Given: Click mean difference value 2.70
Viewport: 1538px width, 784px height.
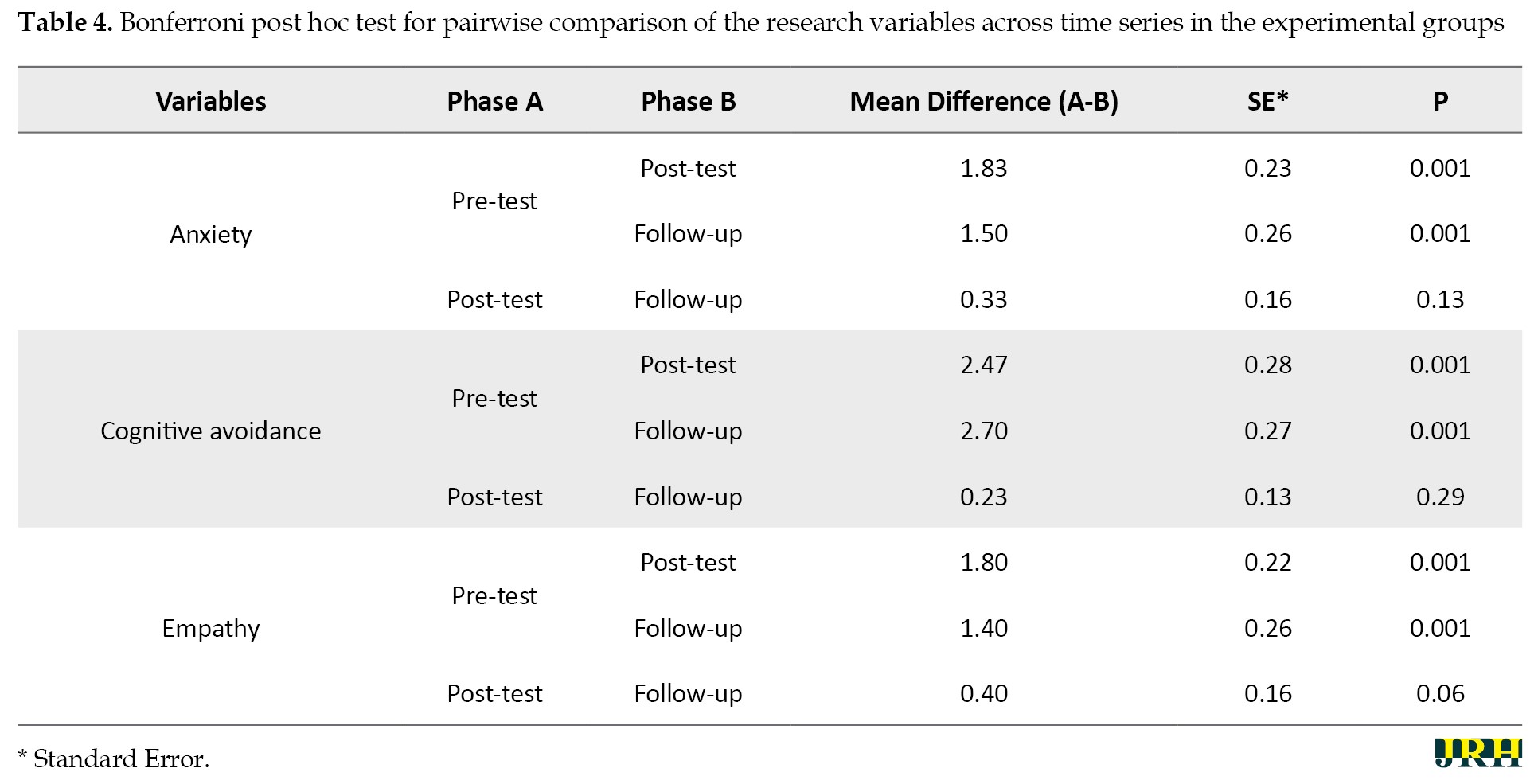Looking at the screenshot, I should 984,431.
